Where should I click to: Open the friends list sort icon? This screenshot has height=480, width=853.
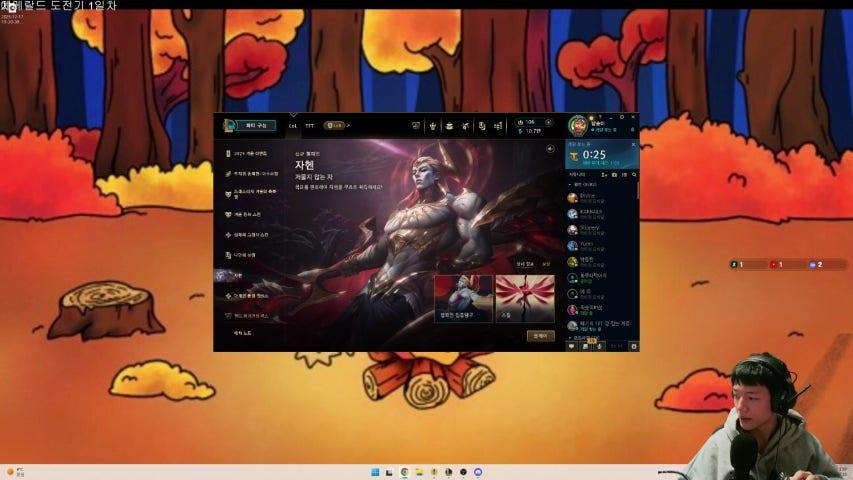tap(625, 175)
